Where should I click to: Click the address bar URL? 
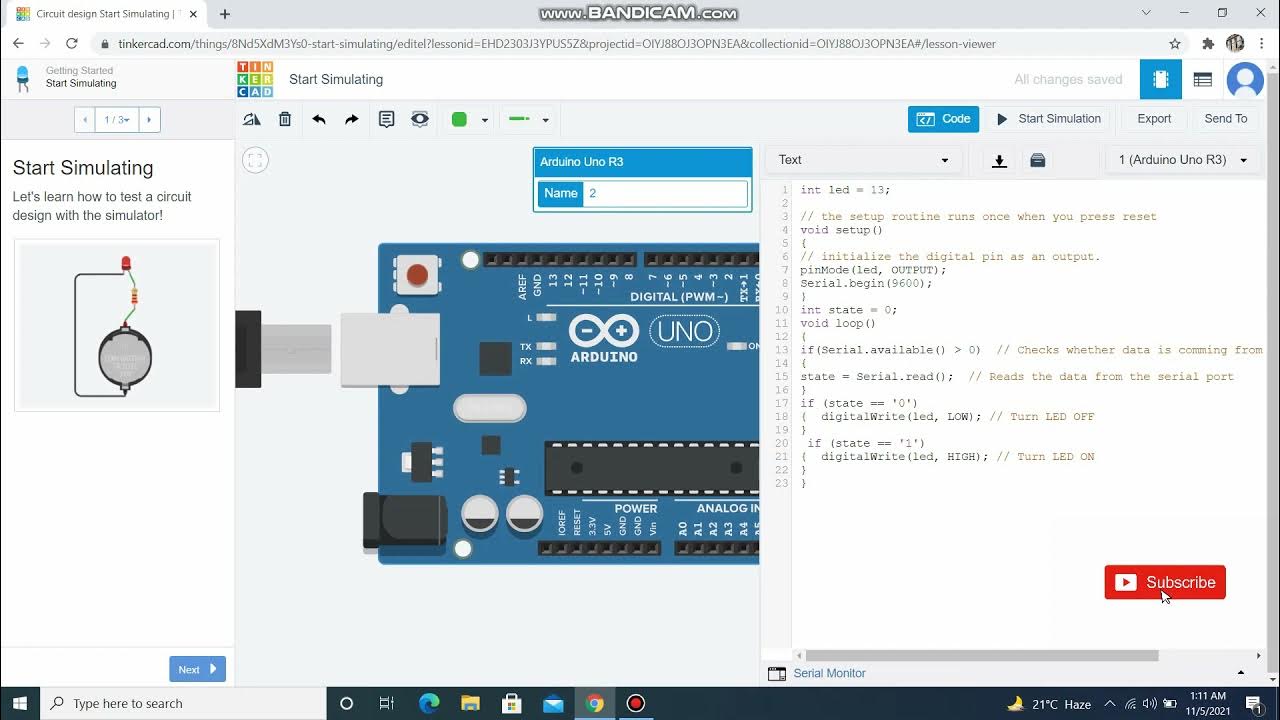557,44
